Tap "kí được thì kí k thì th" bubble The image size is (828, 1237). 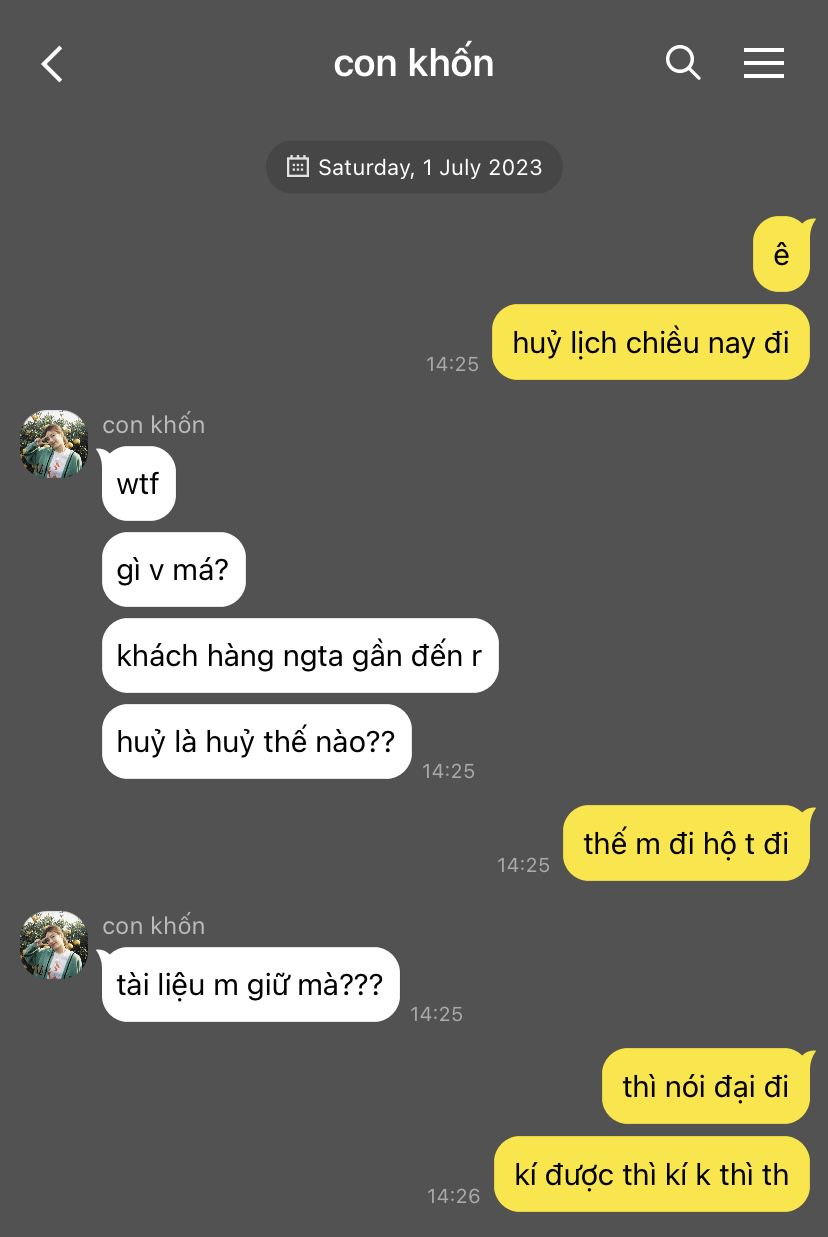tap(652, 1174)
